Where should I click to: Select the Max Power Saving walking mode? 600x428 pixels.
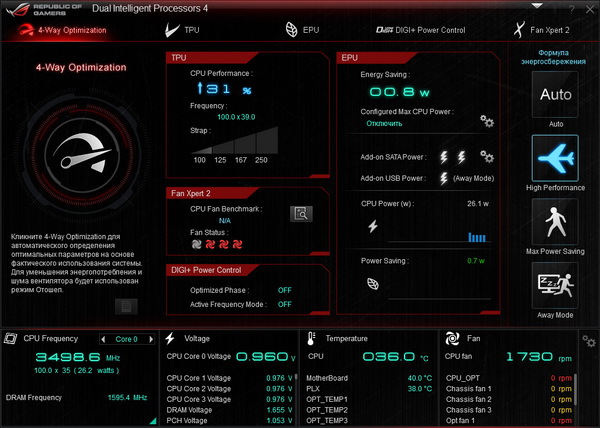pos(555,221)
